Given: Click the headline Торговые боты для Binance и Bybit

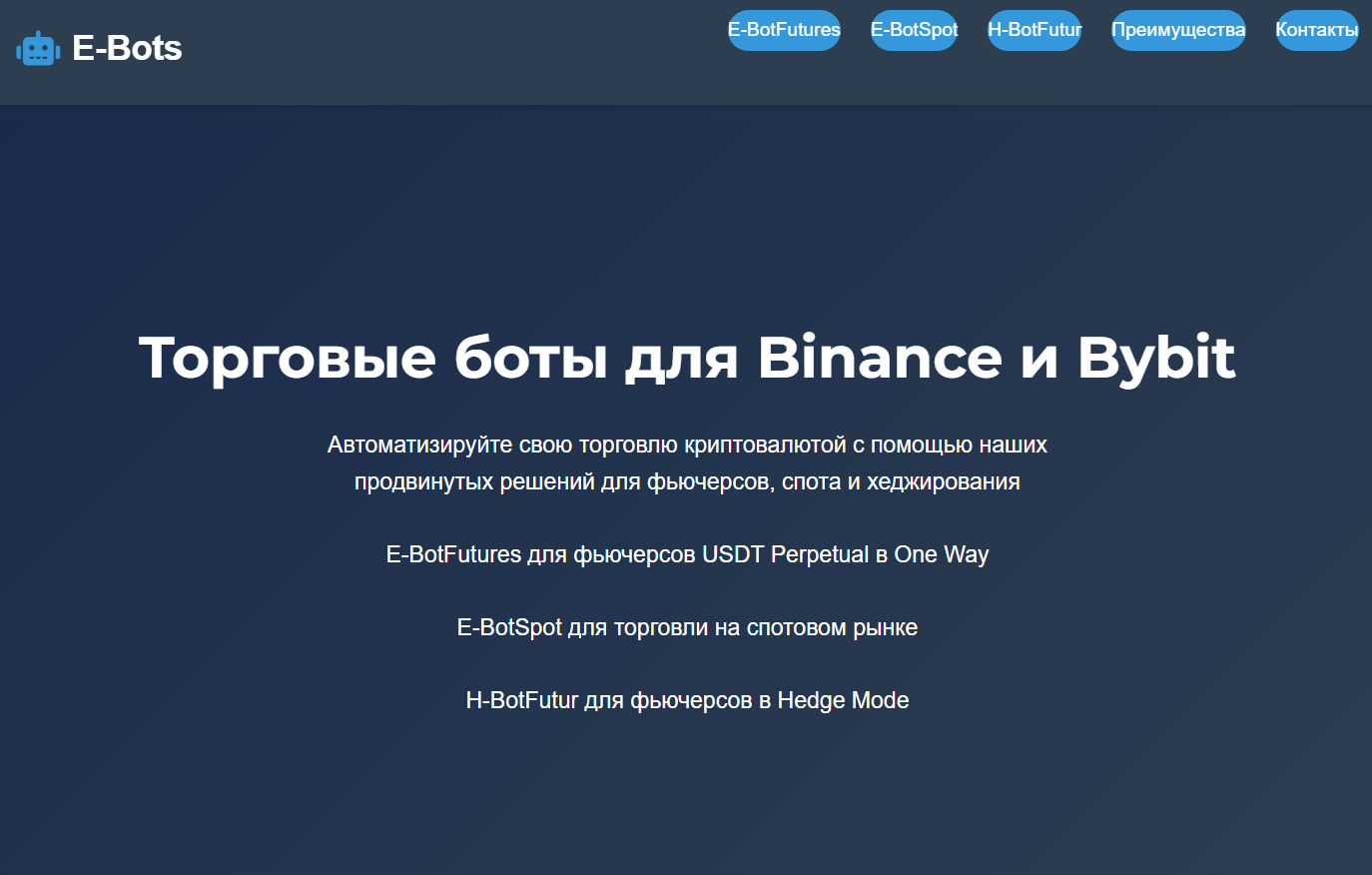Looking at the screenshot, I should point(687,358).
